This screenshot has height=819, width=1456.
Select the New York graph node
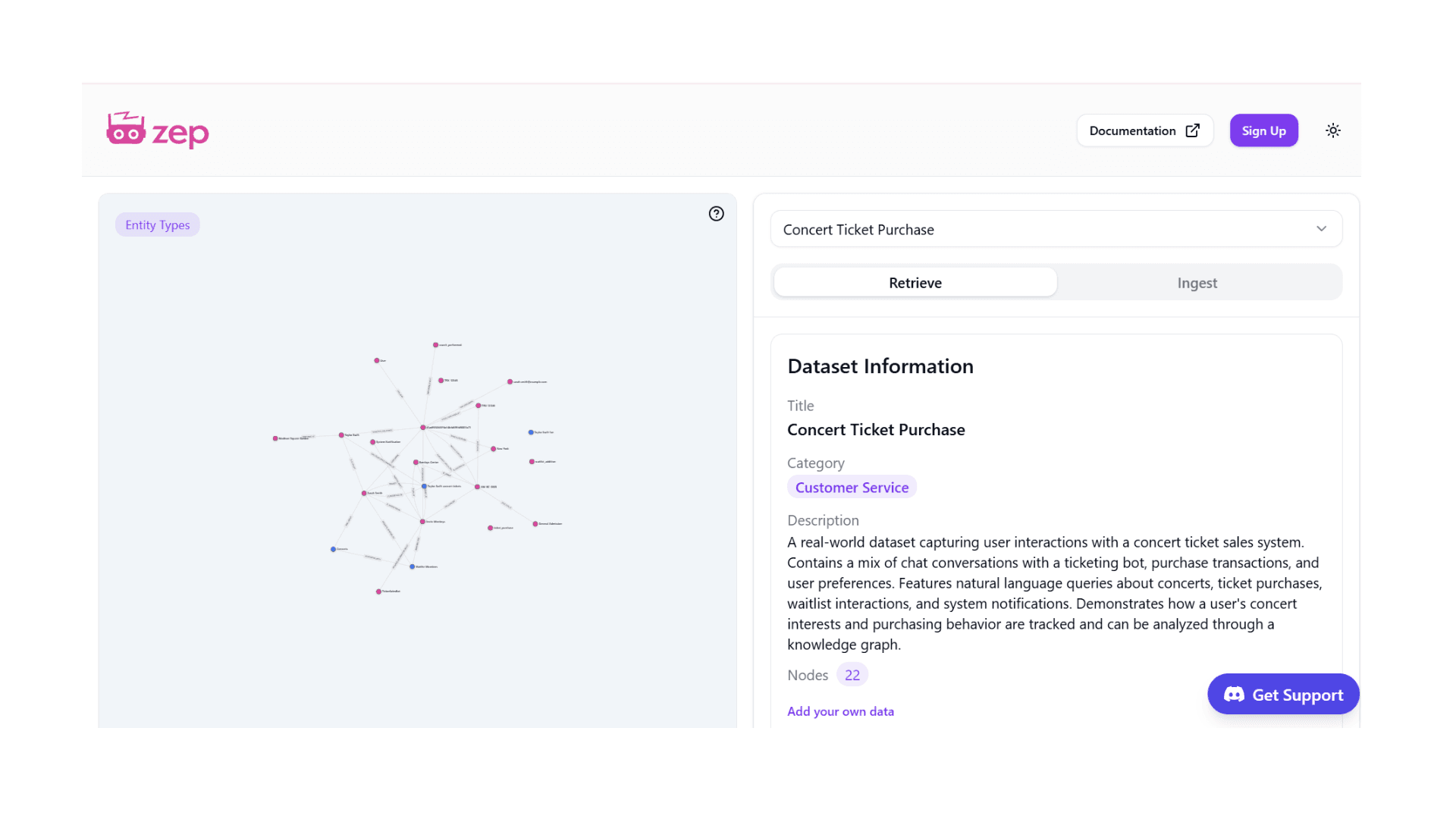tap(493, 449)
